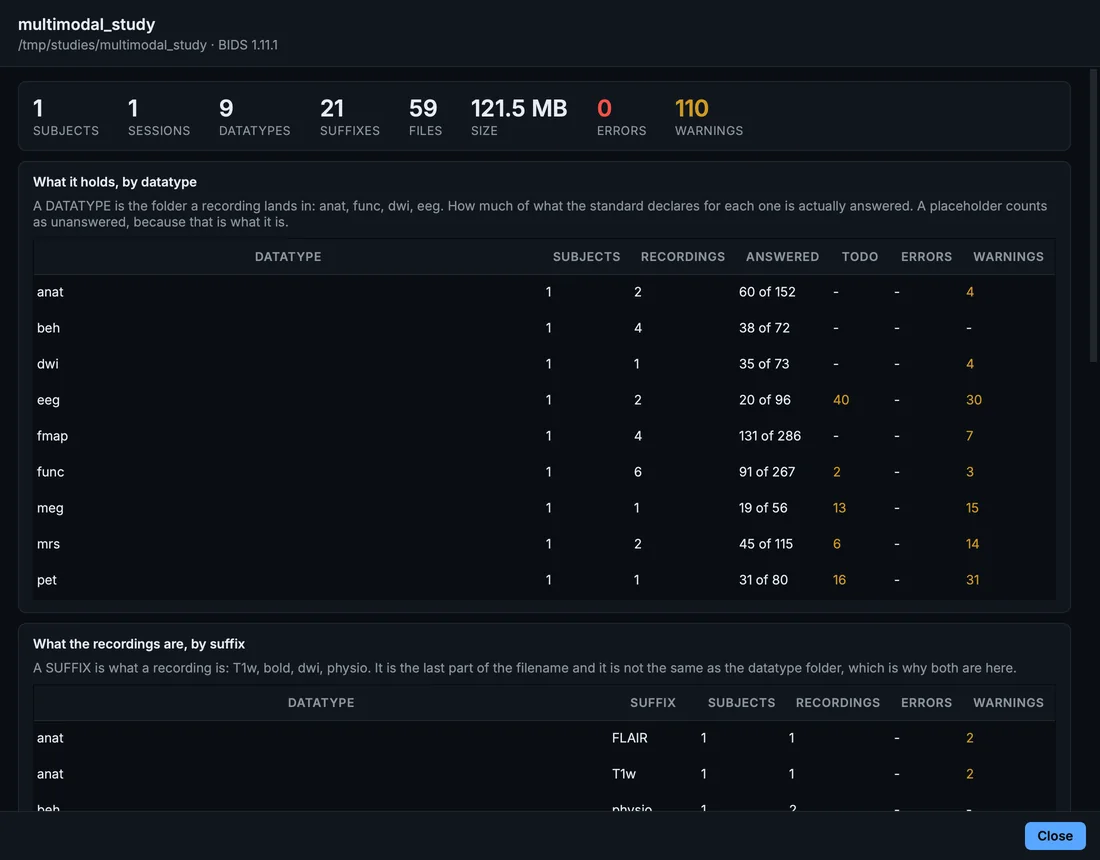Click the FLAIR suffix cell
The image size is (1100, 860).
coord(629,738)
